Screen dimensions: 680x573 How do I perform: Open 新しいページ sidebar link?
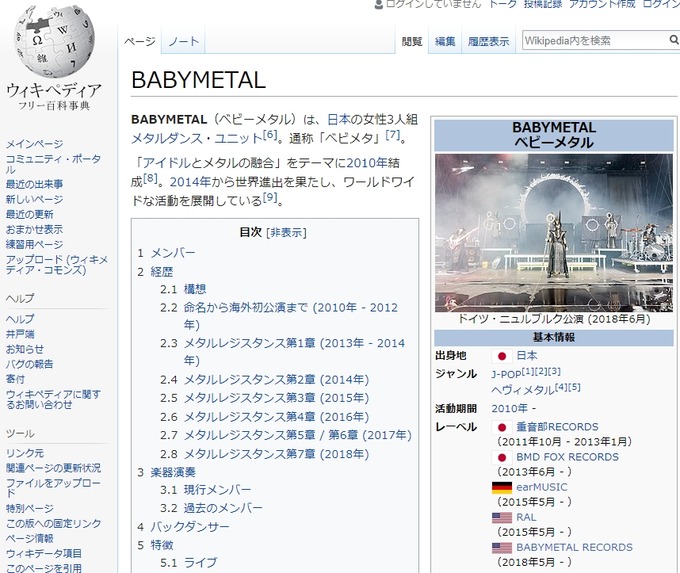coord(34,200)
